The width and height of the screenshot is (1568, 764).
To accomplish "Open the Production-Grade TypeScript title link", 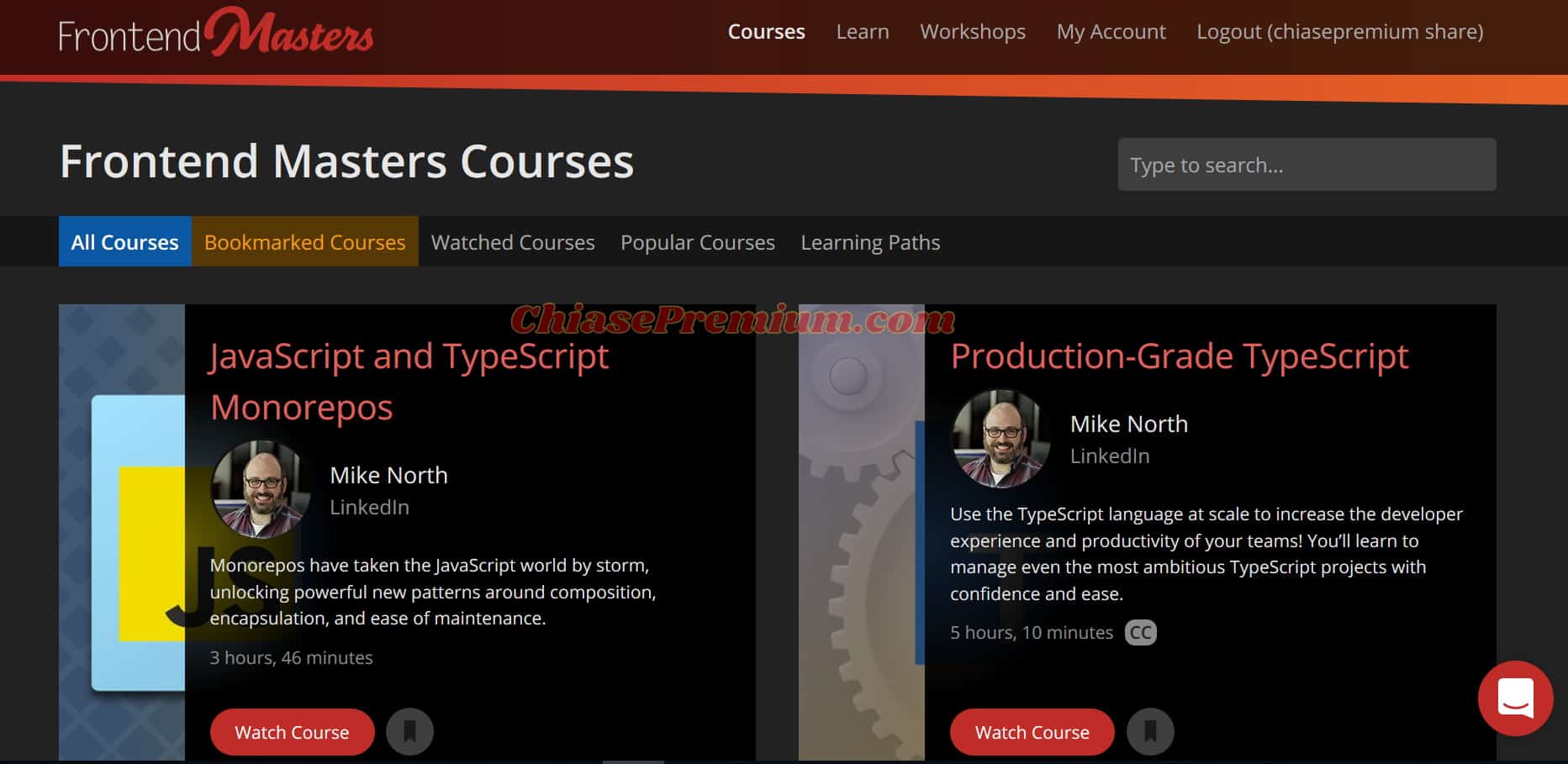I will (1180, 356).
